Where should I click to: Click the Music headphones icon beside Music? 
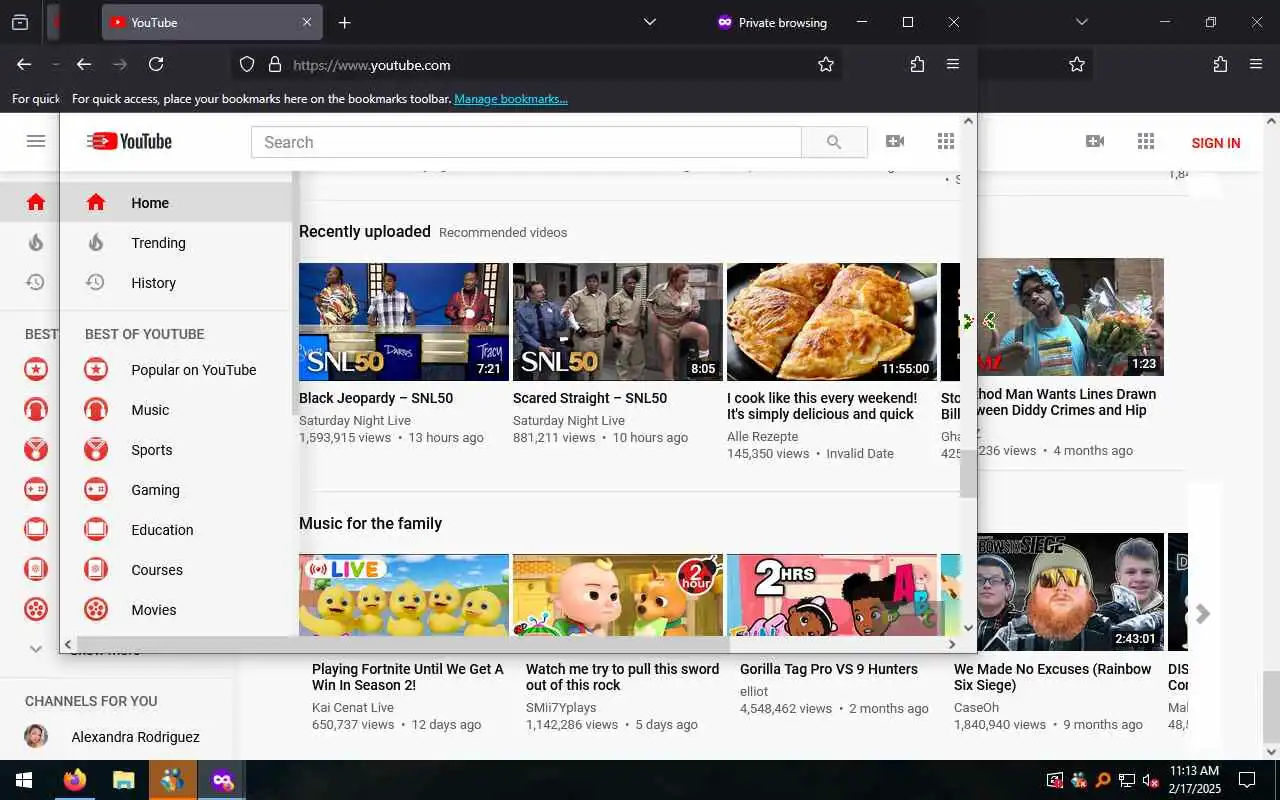point(96,410)
